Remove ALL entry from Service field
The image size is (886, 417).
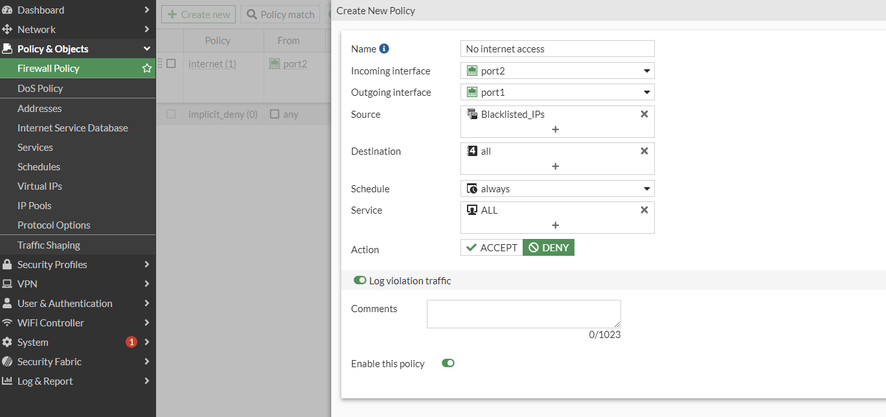(x=644, y=210)
